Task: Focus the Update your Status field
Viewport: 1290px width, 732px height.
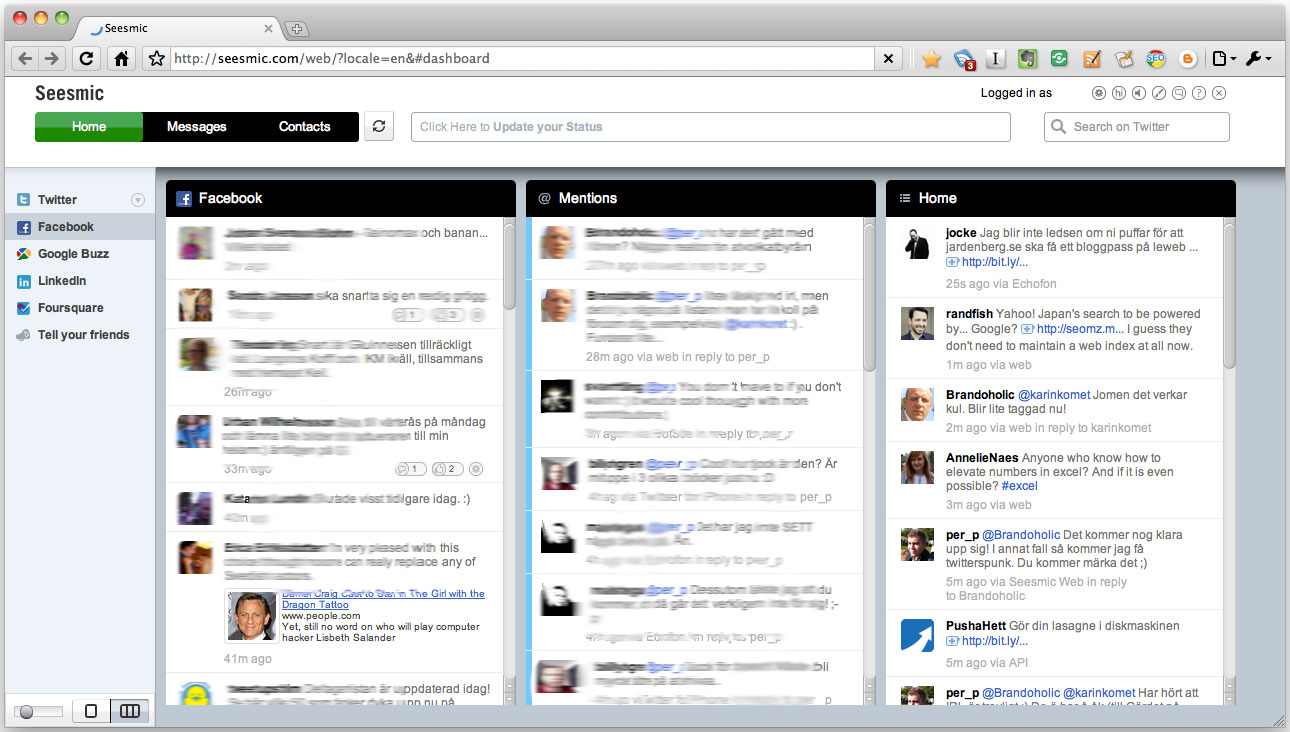Action: point(711,127)
